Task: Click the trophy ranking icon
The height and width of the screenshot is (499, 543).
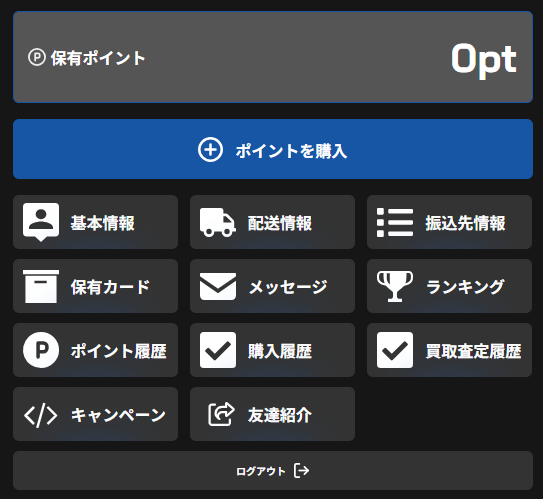Action: tap(395, 286)
